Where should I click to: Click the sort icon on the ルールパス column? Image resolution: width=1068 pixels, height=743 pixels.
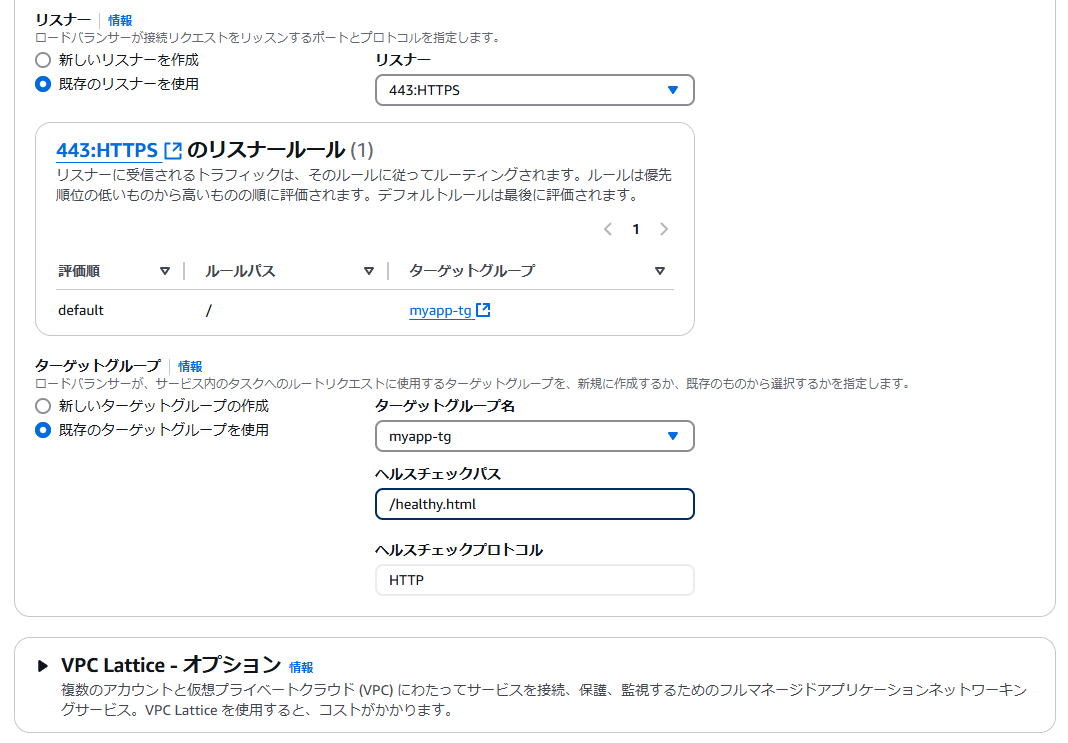369,270
